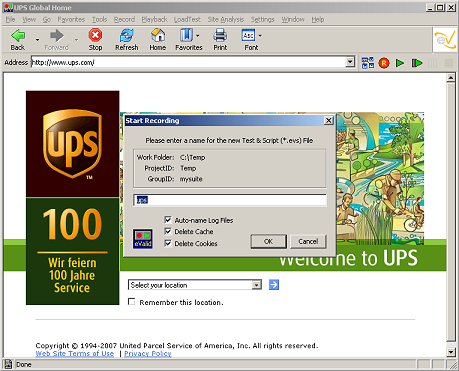The width and height of the screenshot is (459, 371).
Task: Click the green play-step icon
Action: coord(417,63)
